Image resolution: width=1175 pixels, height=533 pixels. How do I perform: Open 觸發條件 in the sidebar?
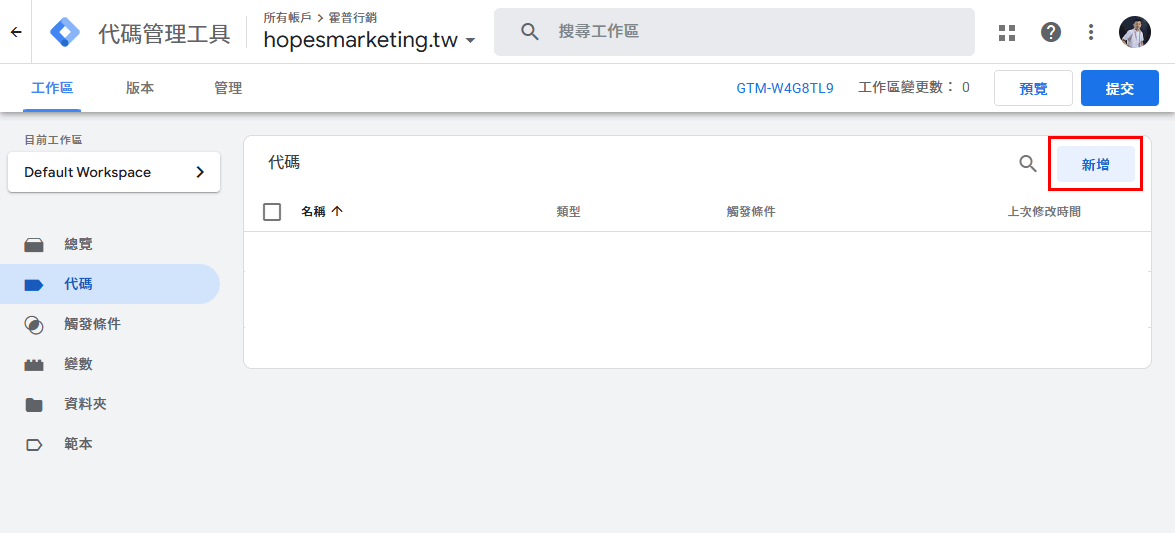[110, 325]
